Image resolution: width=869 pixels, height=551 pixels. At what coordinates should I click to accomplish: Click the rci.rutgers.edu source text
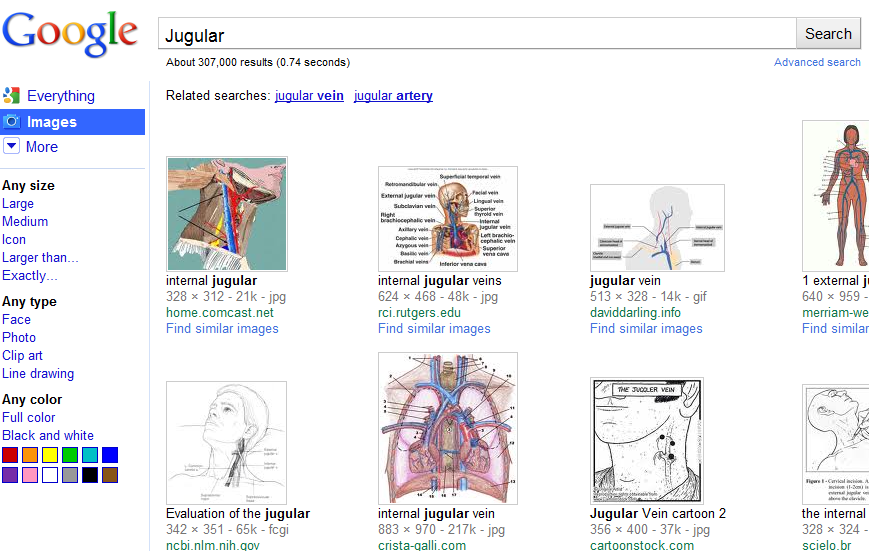(420, 313)
